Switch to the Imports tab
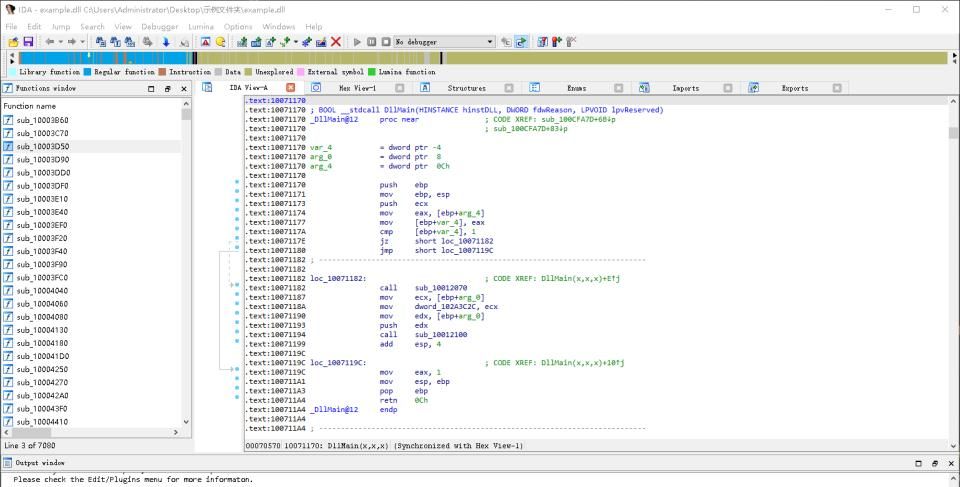Viewport: 960px width, 487px height. pyautogui.click(x=685, y=88)
